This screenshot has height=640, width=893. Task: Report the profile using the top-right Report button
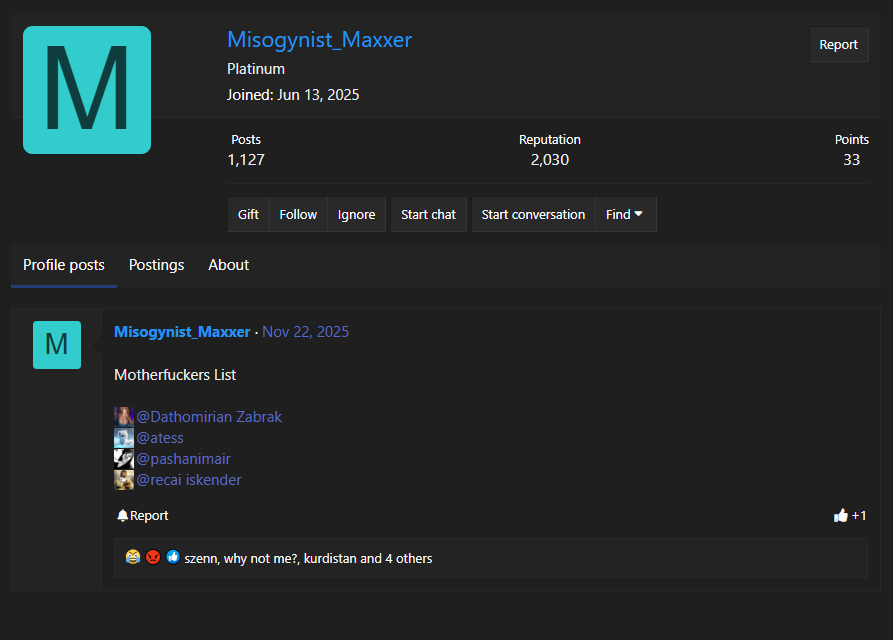(x=838, y=45)
